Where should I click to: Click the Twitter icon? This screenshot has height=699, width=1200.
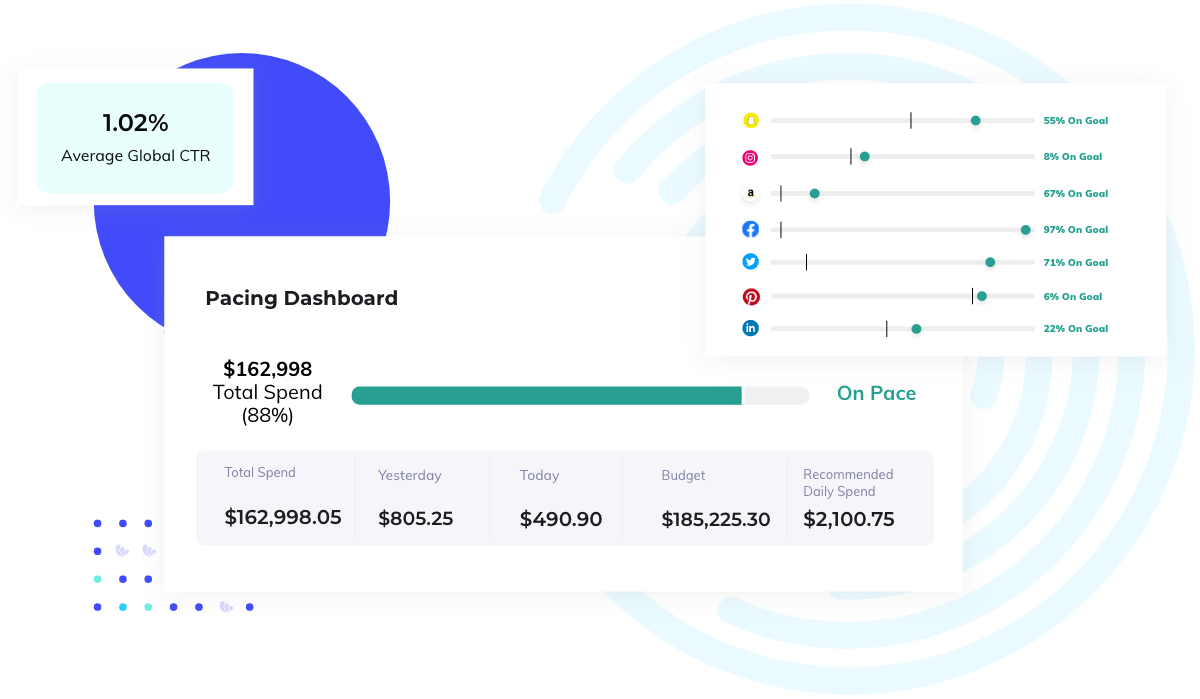pyautogui.click(x=751, y=262)
